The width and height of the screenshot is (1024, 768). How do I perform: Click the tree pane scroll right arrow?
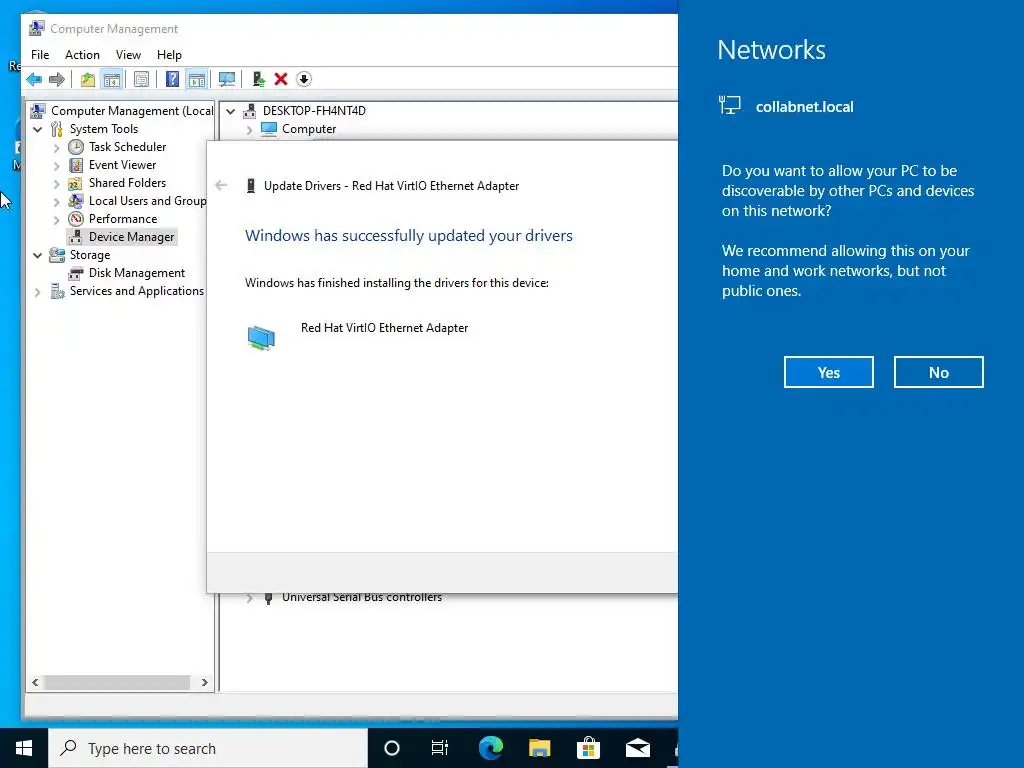pyautogui.click(x=204, y=682)
